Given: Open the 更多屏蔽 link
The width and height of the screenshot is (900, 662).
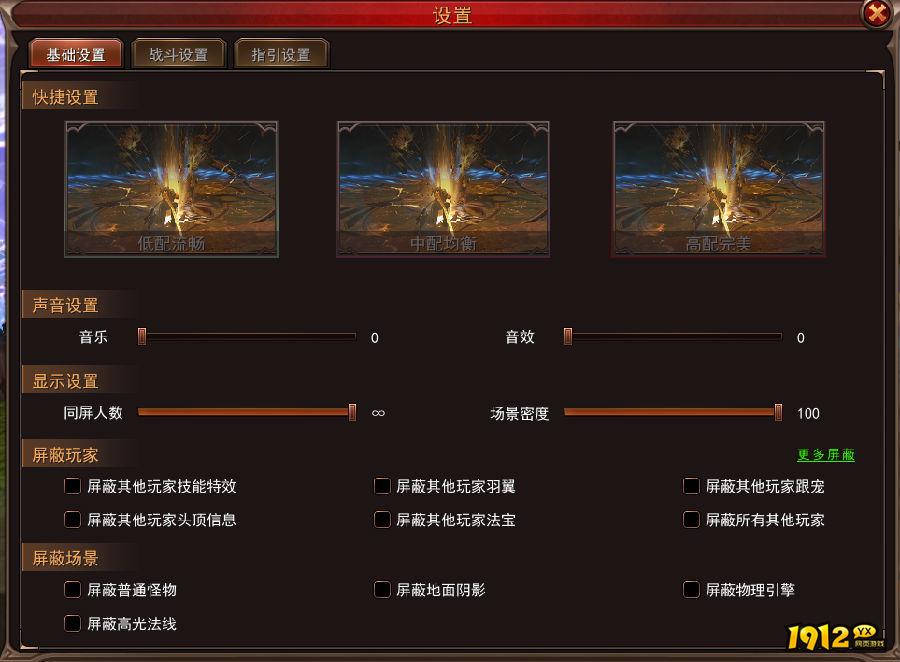Looking at the screenshot, I should [x=826, y=455].
